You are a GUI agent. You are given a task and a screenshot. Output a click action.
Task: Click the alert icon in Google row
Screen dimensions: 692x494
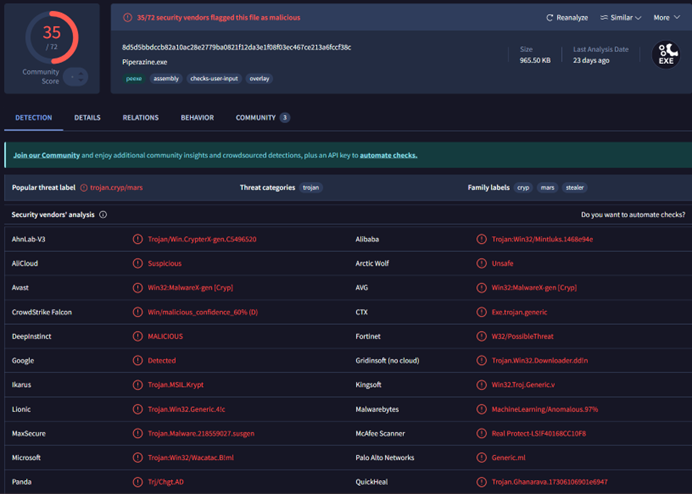(138, 361)
